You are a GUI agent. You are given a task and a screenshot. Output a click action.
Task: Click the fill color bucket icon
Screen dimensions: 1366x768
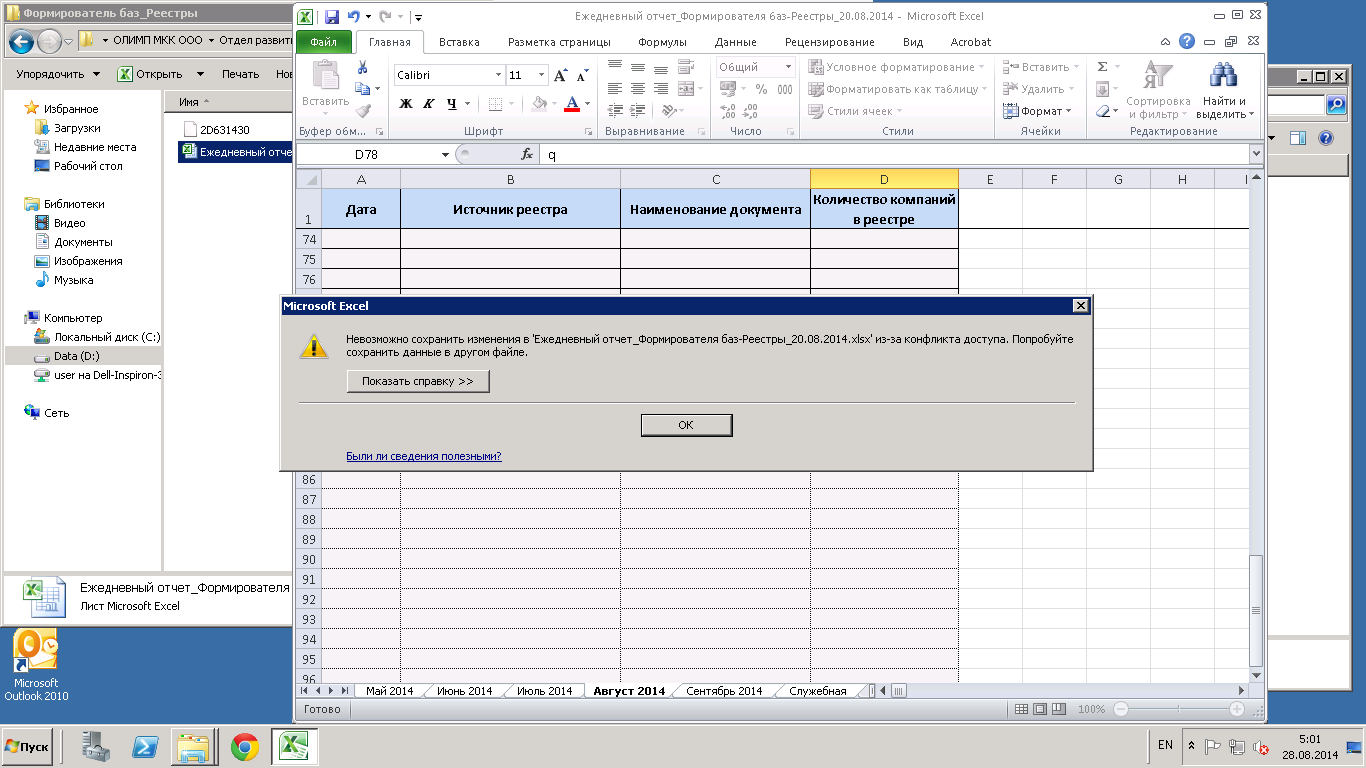tap(539, 104)
